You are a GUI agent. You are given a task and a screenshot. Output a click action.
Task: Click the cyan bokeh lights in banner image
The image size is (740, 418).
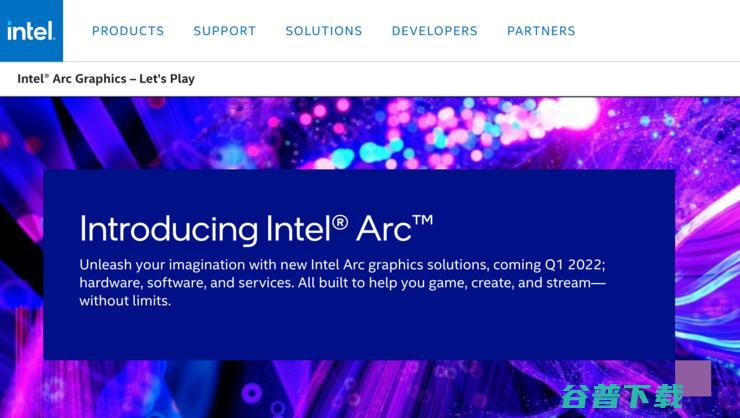coord(375,153)
